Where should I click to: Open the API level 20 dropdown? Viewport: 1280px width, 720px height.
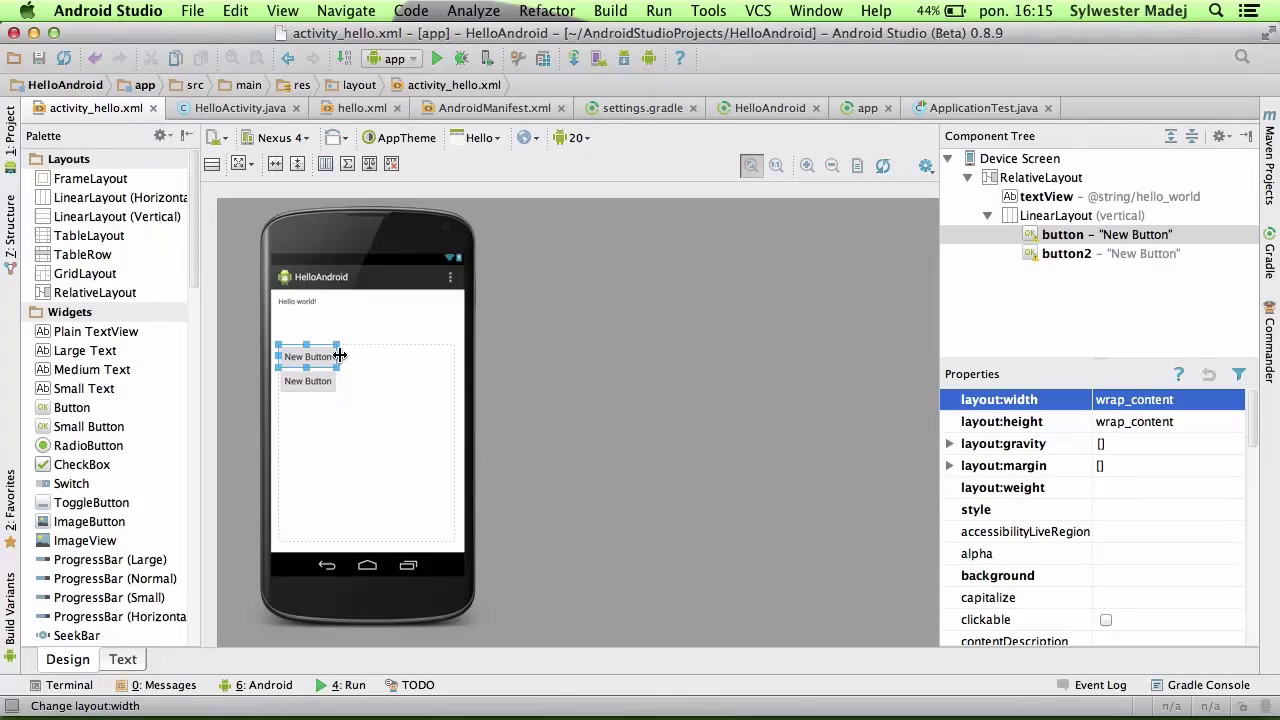coord(572,138)
